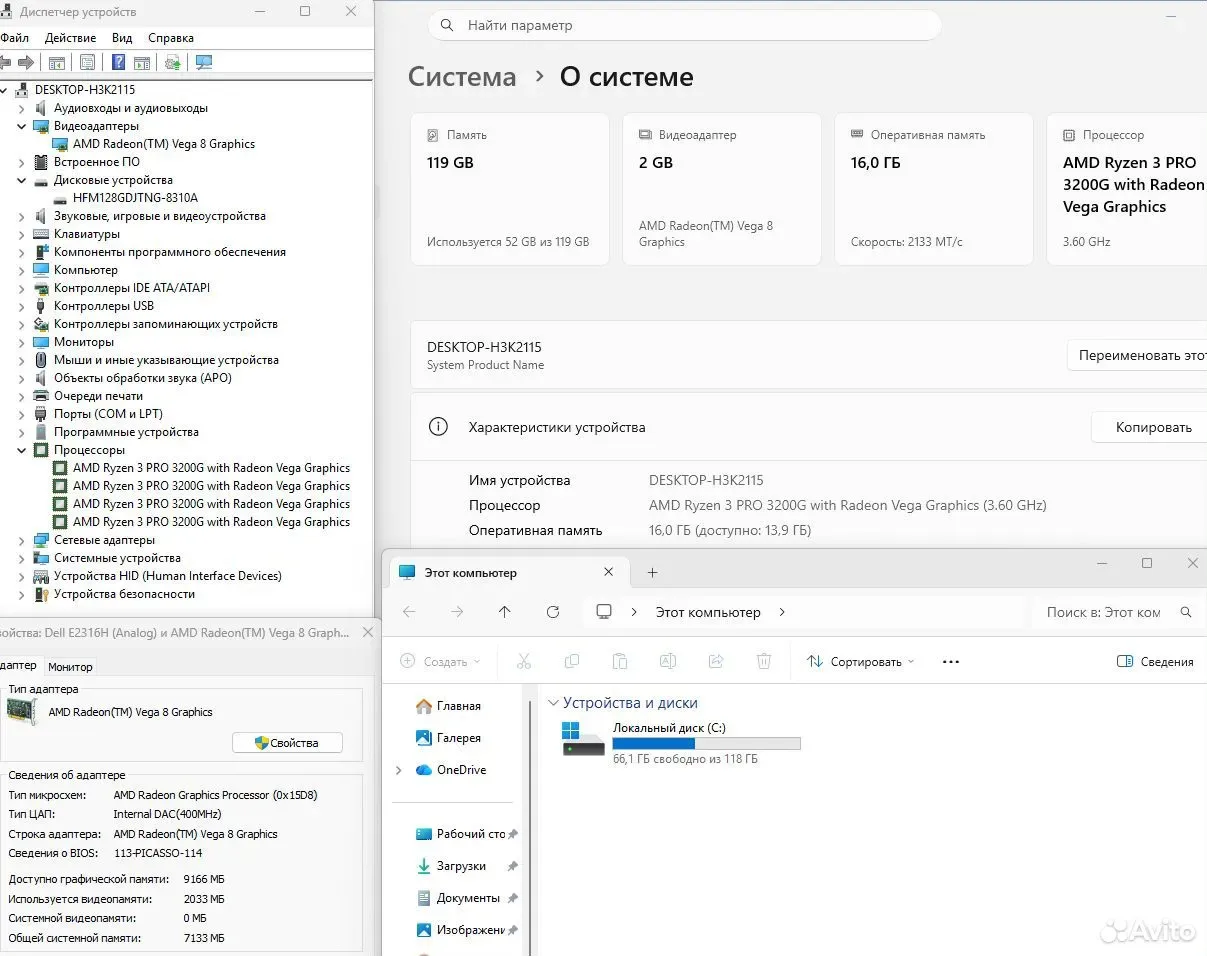Open the 'Вид' menu

point(122,38)
